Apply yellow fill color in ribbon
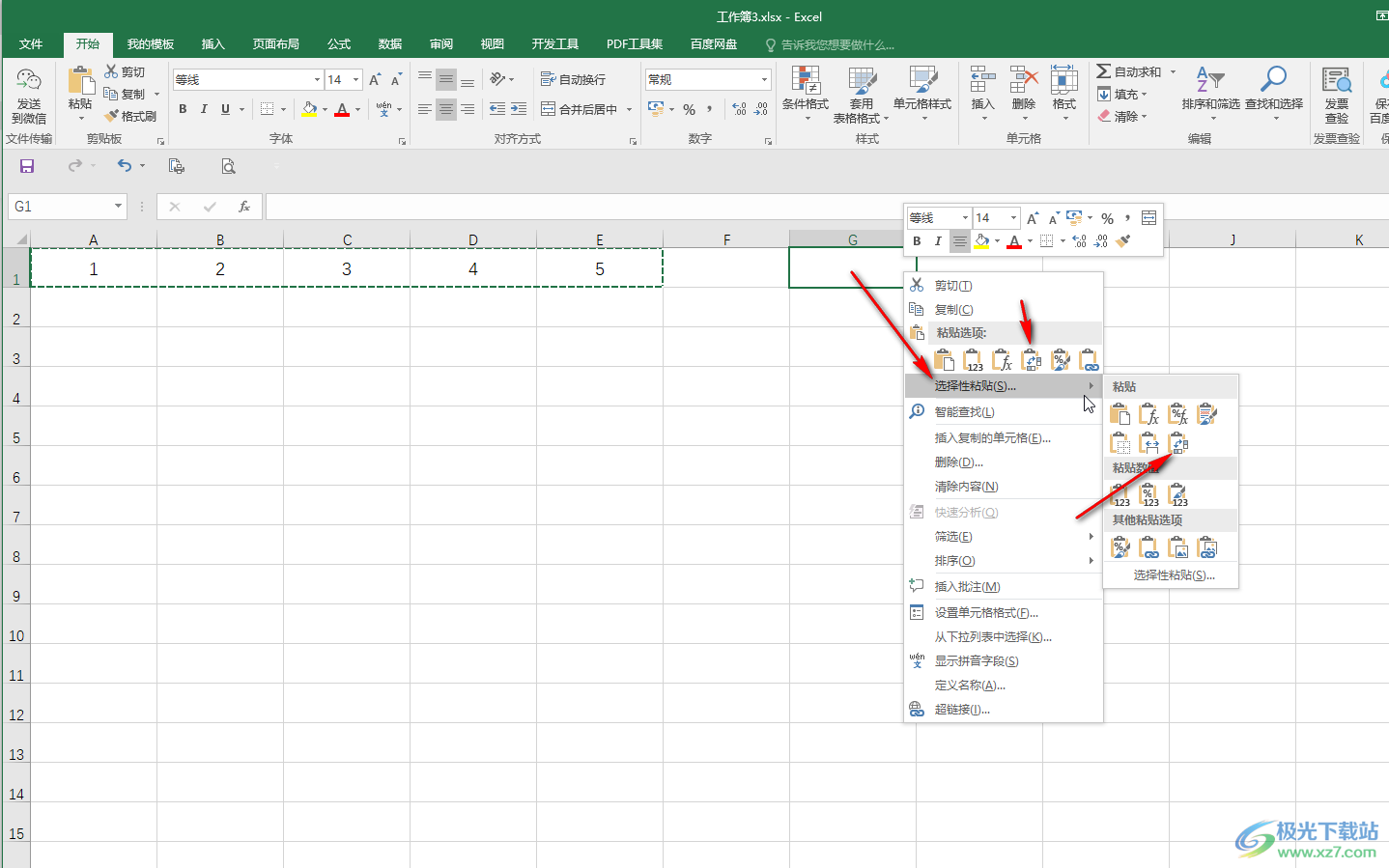Viewport: 1389px width, 868px height. click(x=309, y=109)
